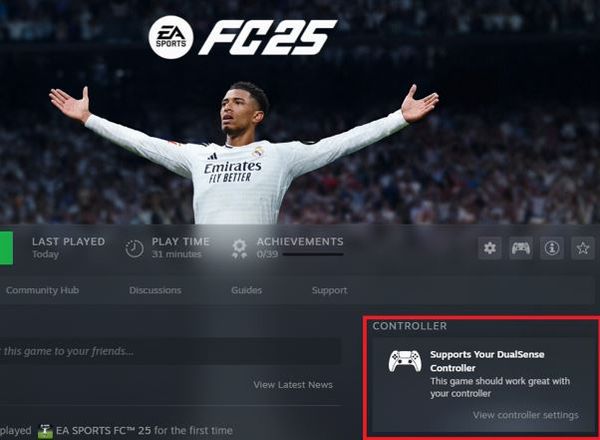Open the Guides tab
600x440 pixels.
pos(246,290)
